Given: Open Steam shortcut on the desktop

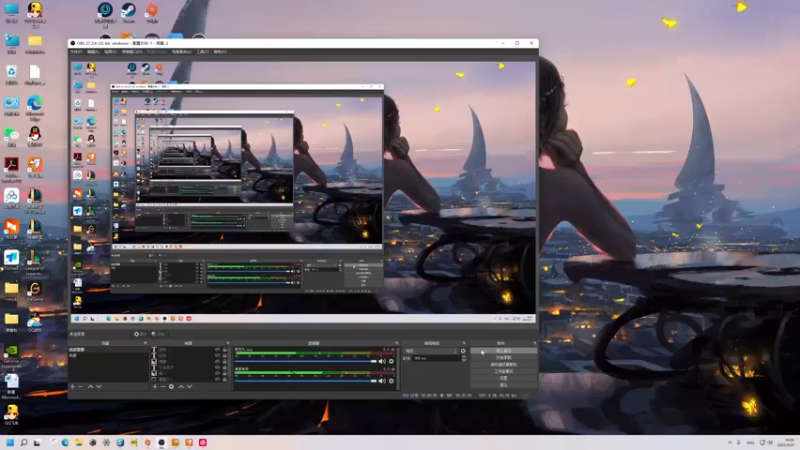Looking at the screenshot, I should [128, 13].
